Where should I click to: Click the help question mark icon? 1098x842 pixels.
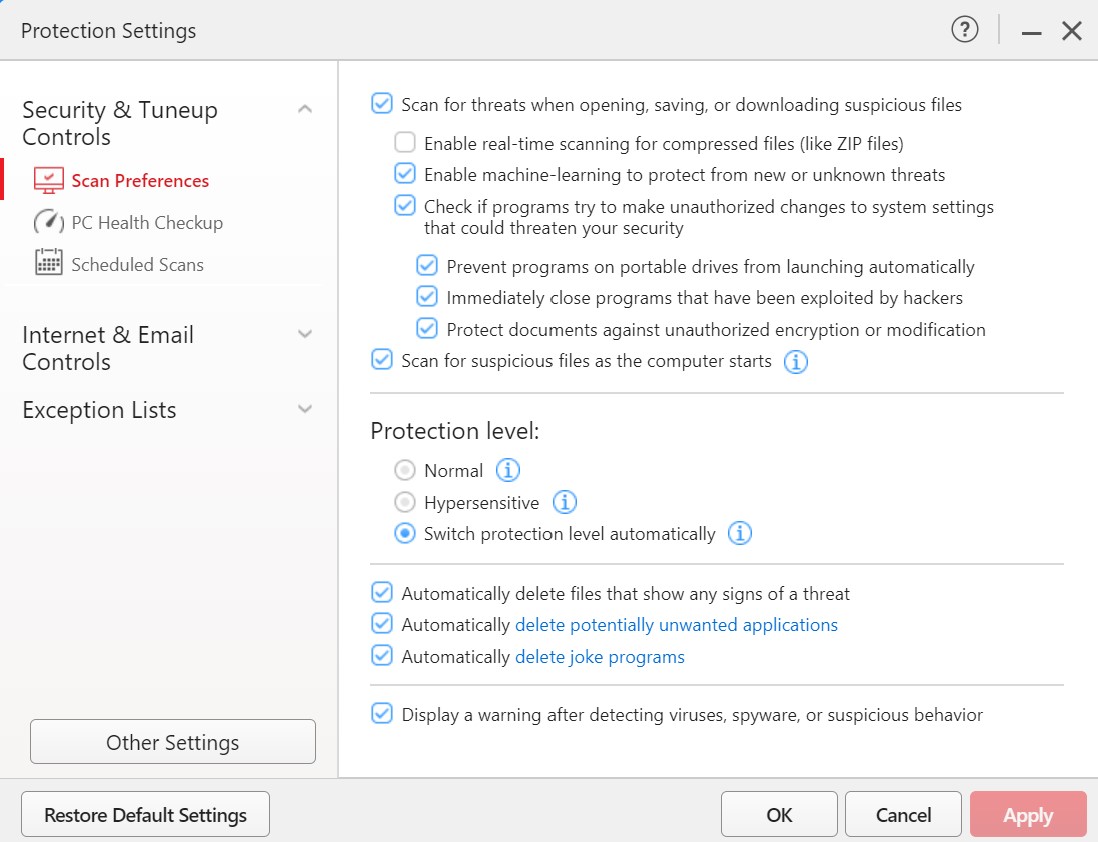coord(964,31)
